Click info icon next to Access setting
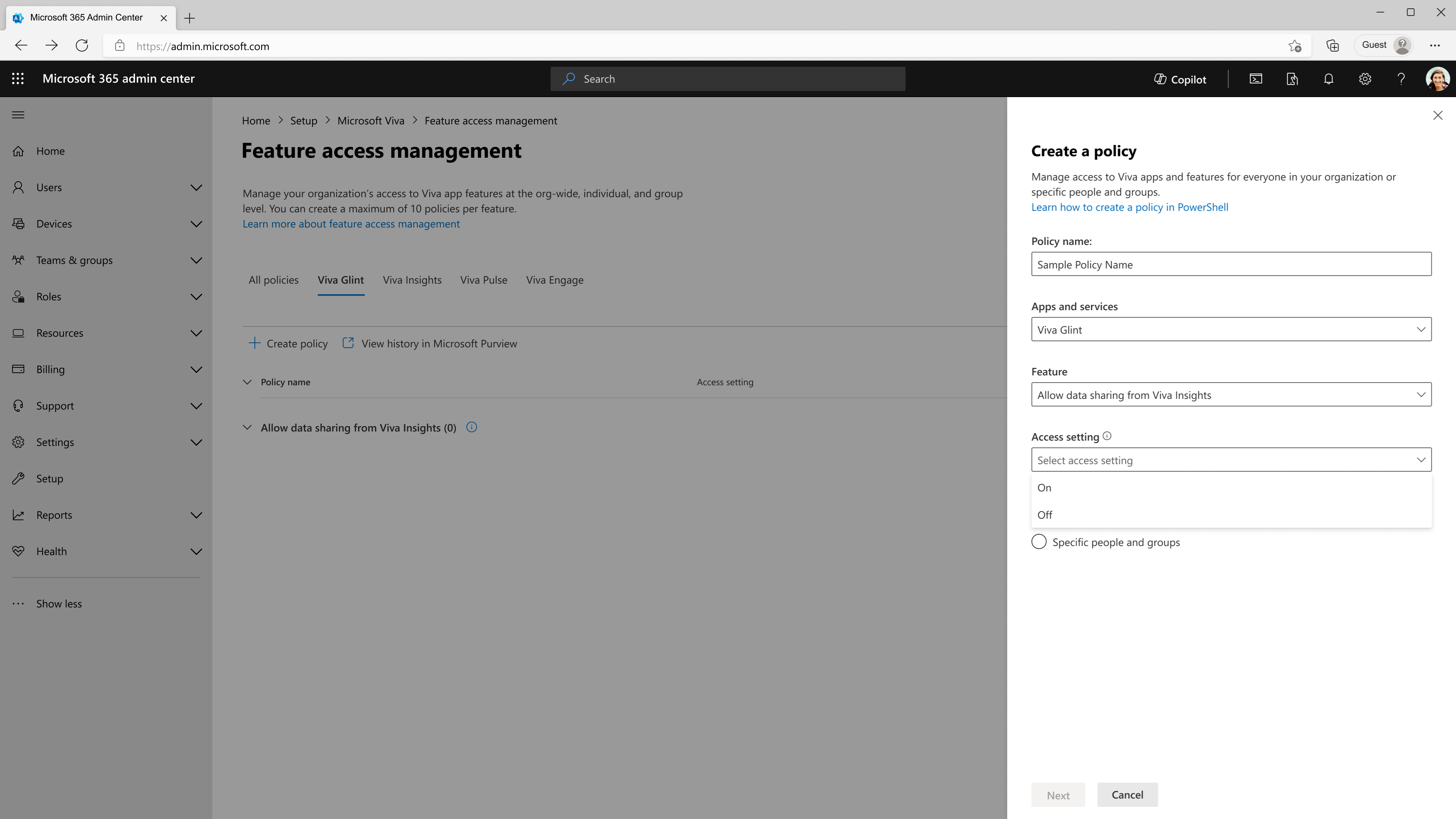This screenshot has width=1456, height=819. [x=1107, y=436]
